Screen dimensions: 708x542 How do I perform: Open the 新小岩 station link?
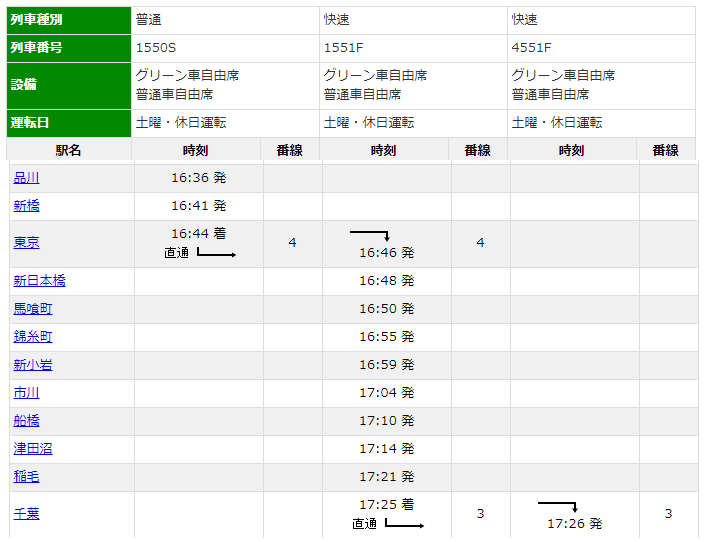tap(33, 365)
